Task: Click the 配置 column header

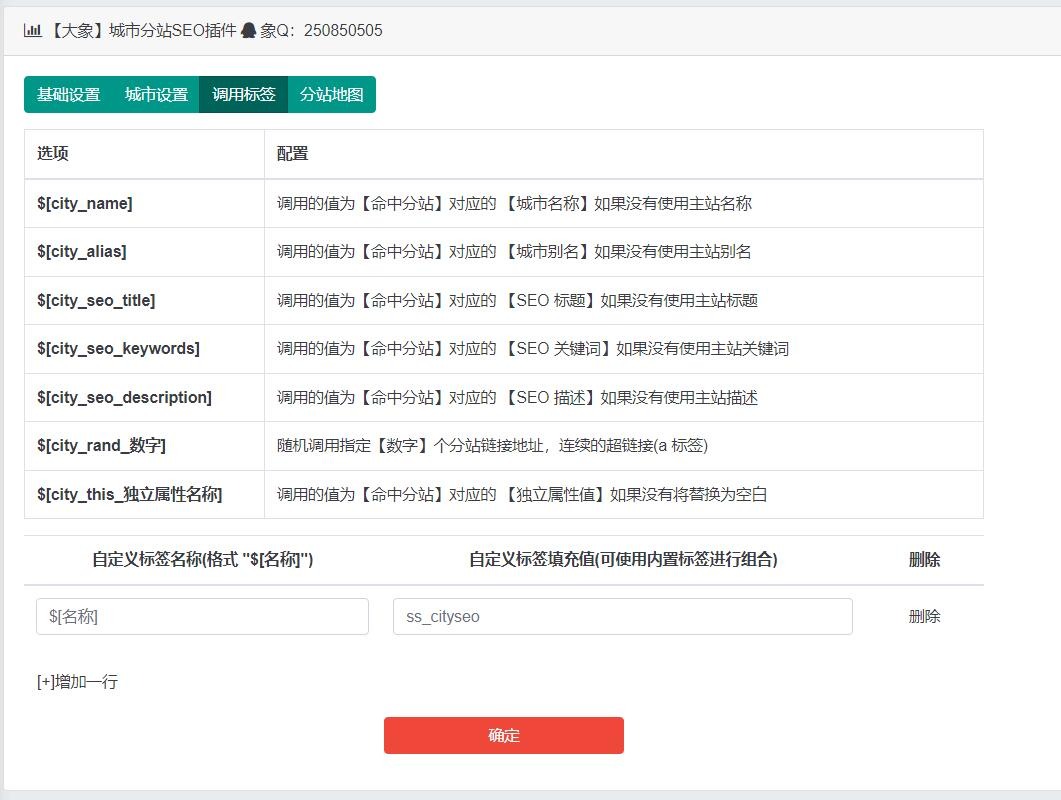Action: pyautogui.click(x=293, y=154)
